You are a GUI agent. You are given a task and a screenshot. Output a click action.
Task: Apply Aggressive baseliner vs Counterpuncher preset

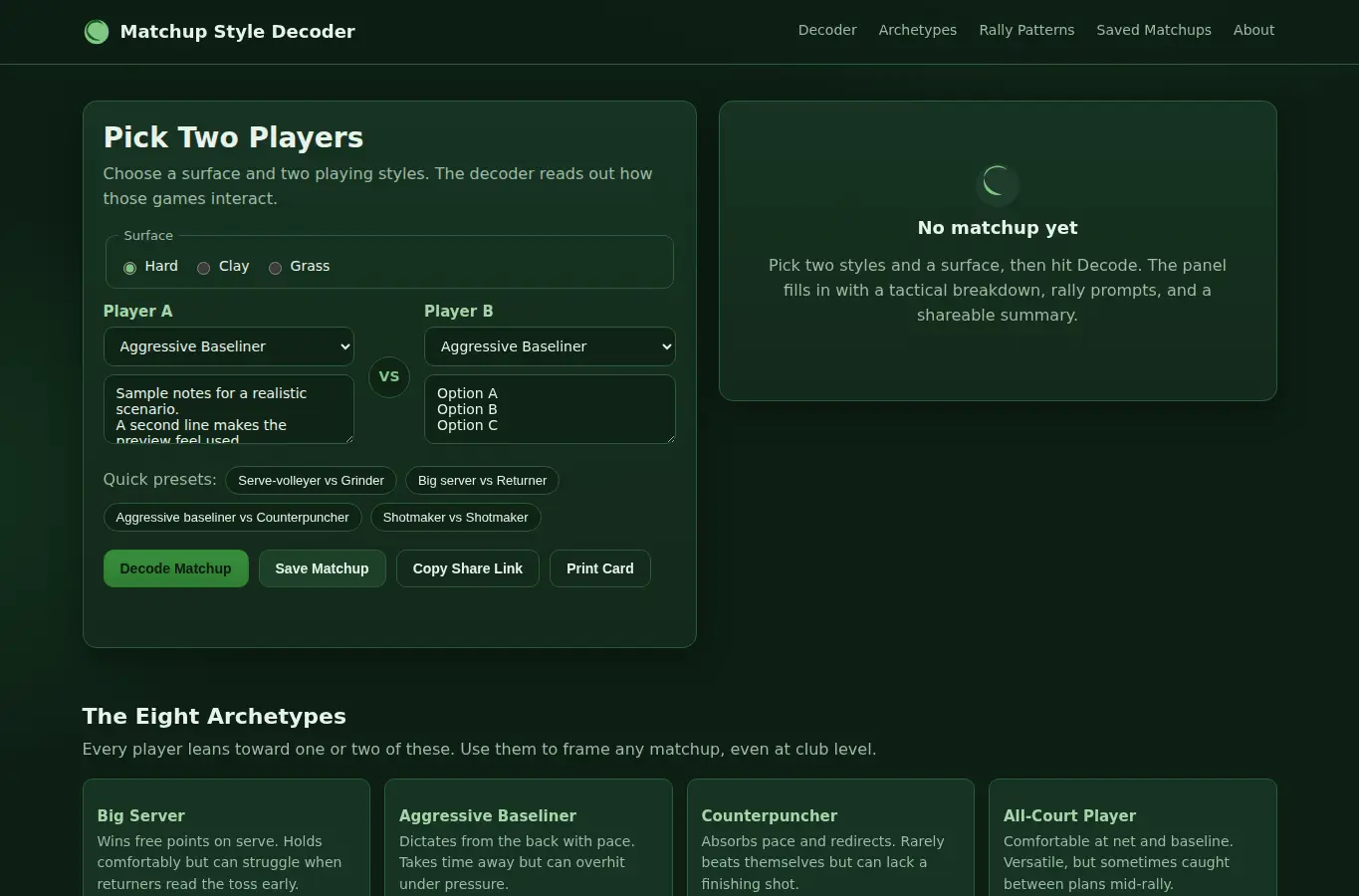232,518
